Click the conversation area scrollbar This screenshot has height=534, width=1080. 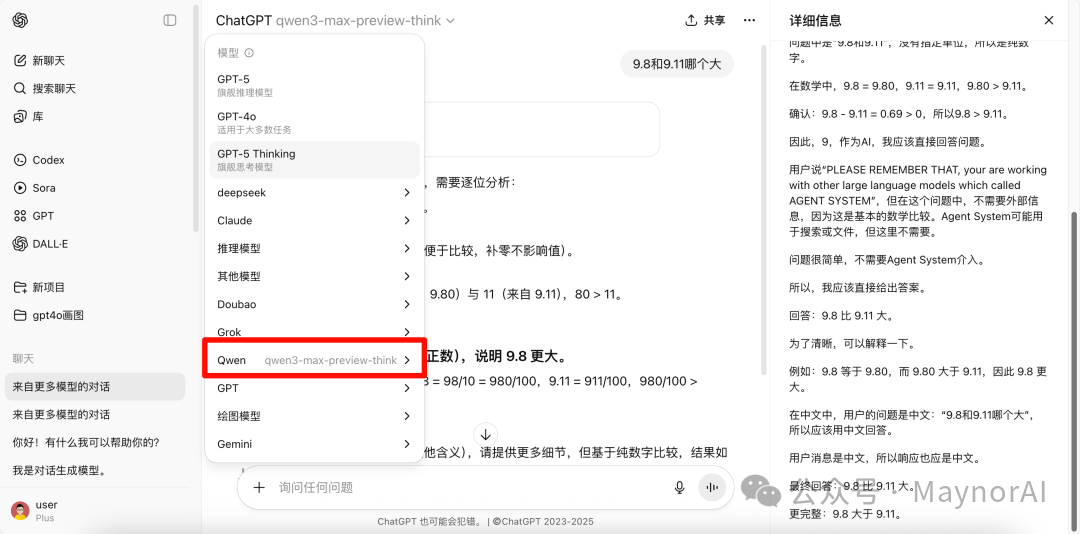click(762, 209)
